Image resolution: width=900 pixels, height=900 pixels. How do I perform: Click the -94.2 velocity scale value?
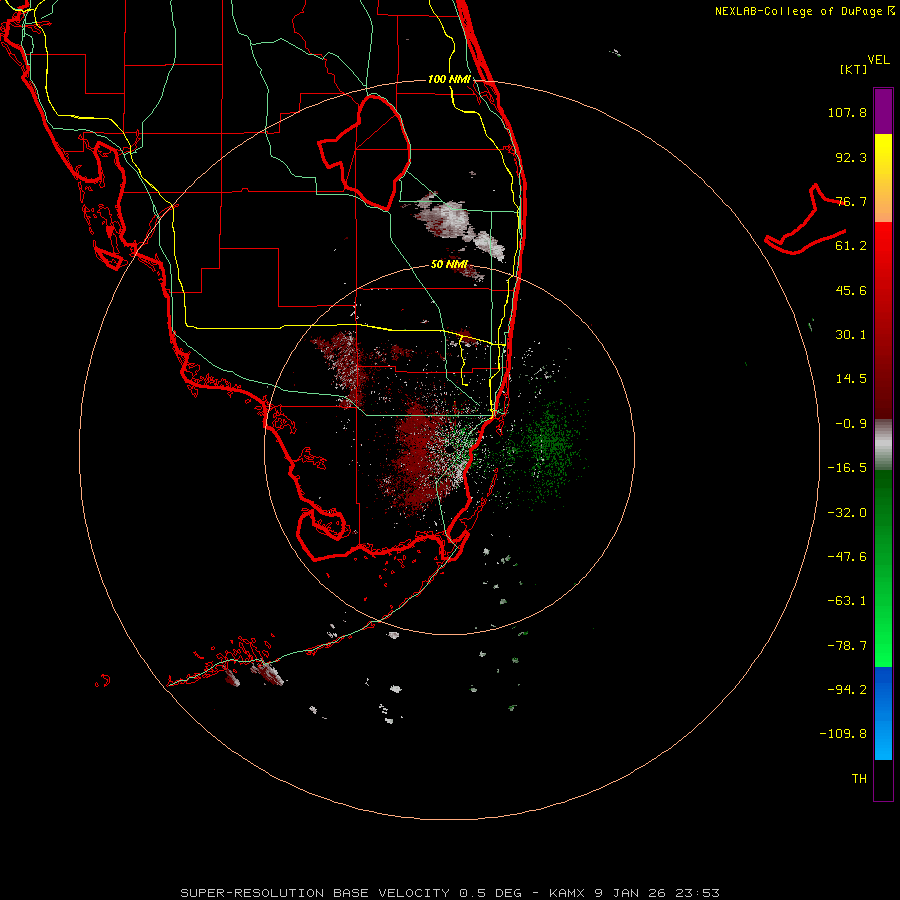click(x=847, y=689)
